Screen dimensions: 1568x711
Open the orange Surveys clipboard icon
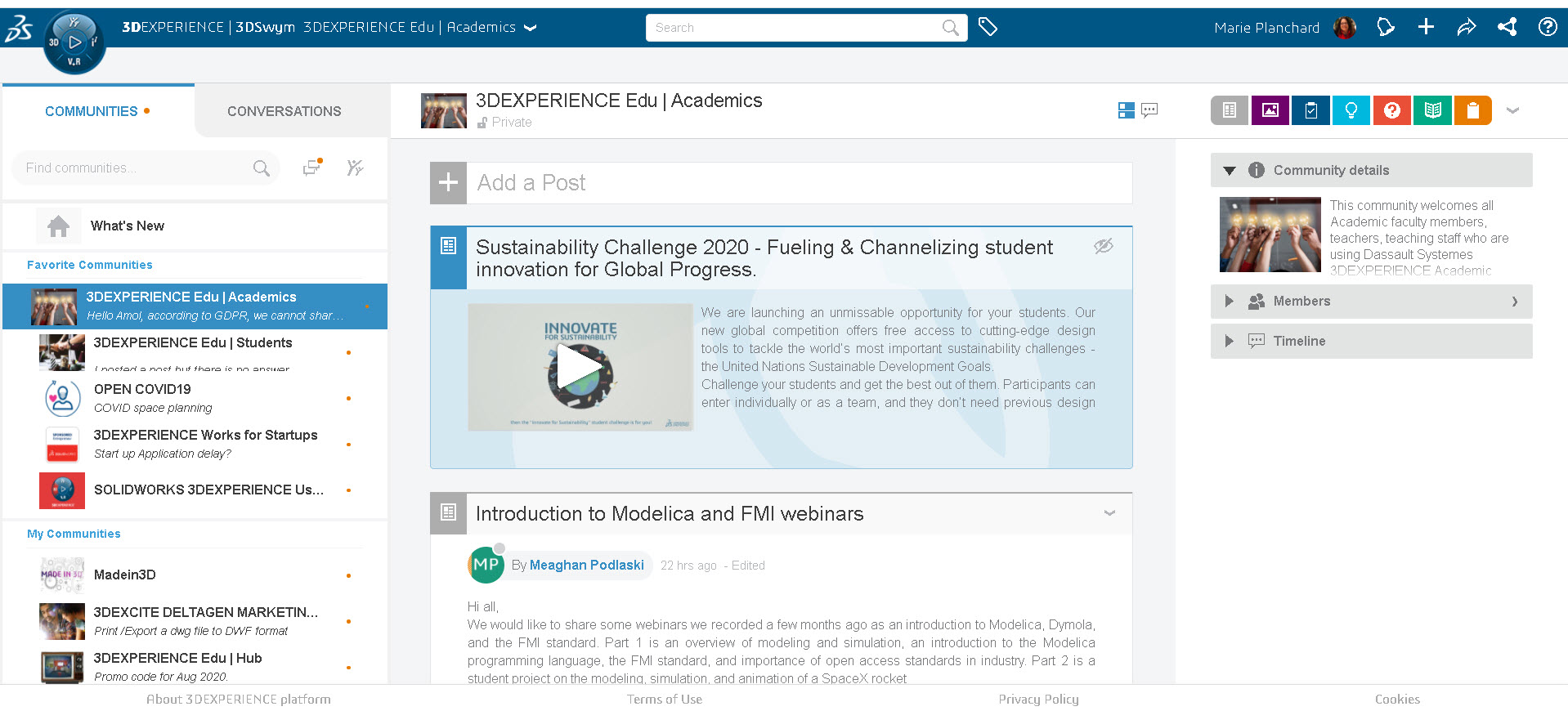pyautogui.click(x=1472, y=110)
